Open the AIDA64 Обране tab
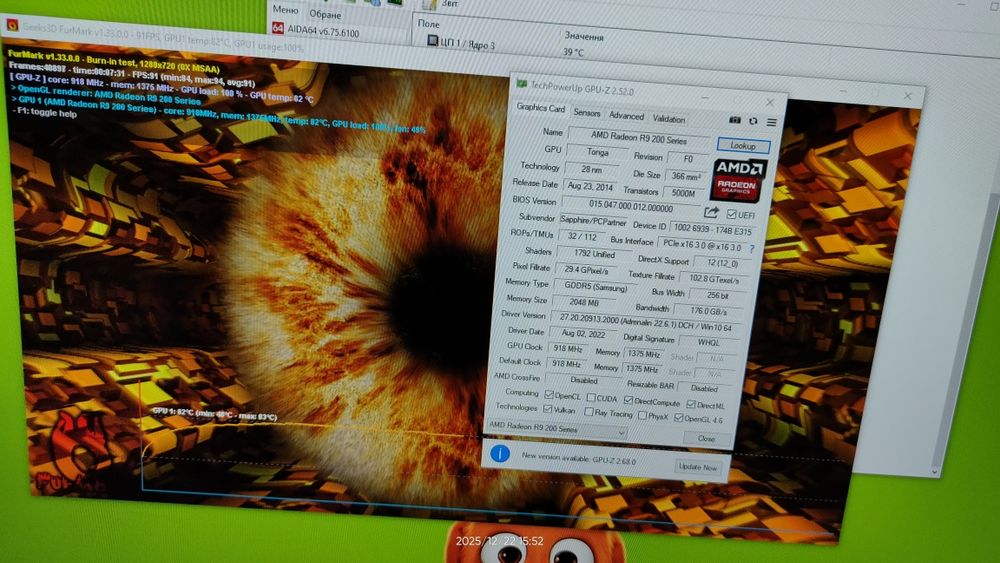The image size is (1000, 563). (325, 14)
